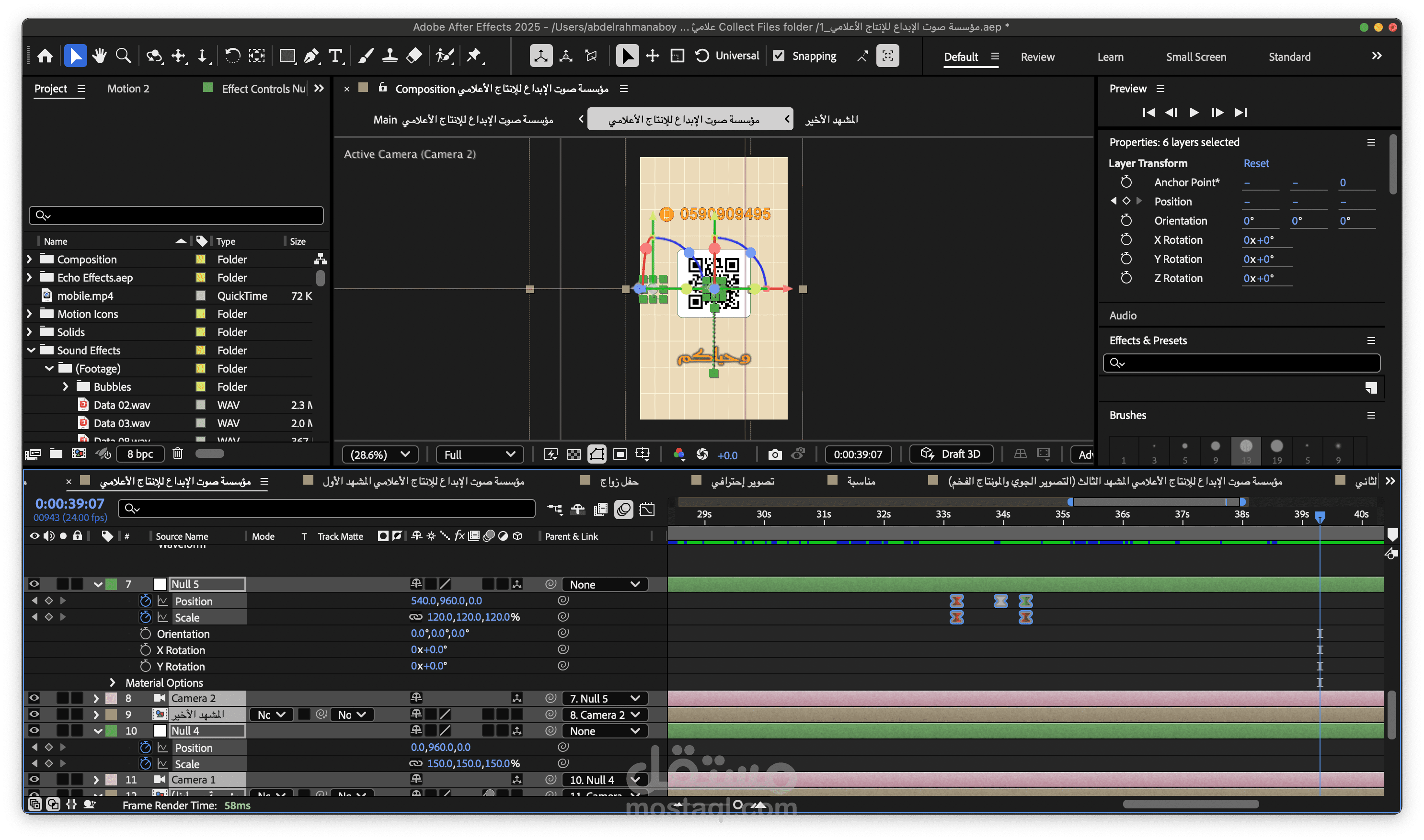
Task: Expand the Motion Icons folder
Action: click(29, 314)
